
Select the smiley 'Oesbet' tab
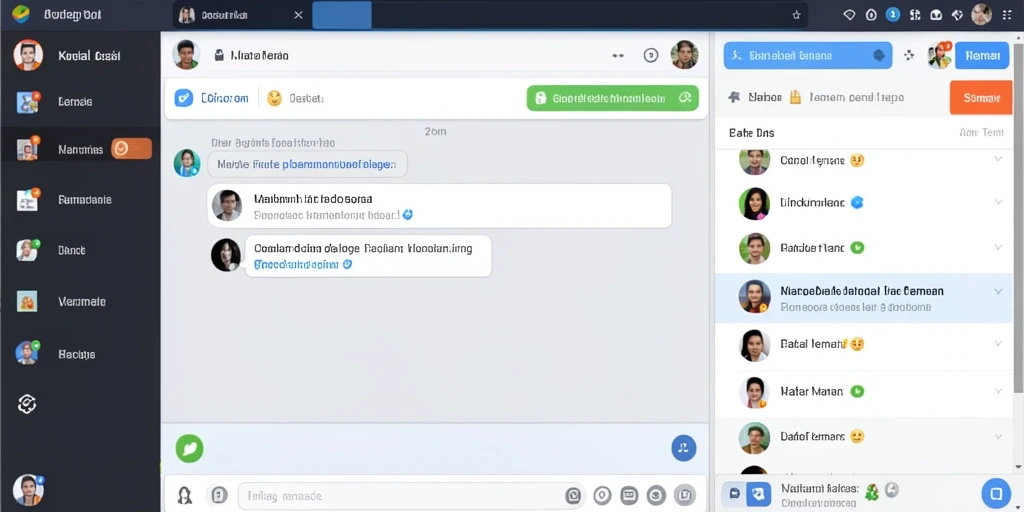tap(295, 98)
